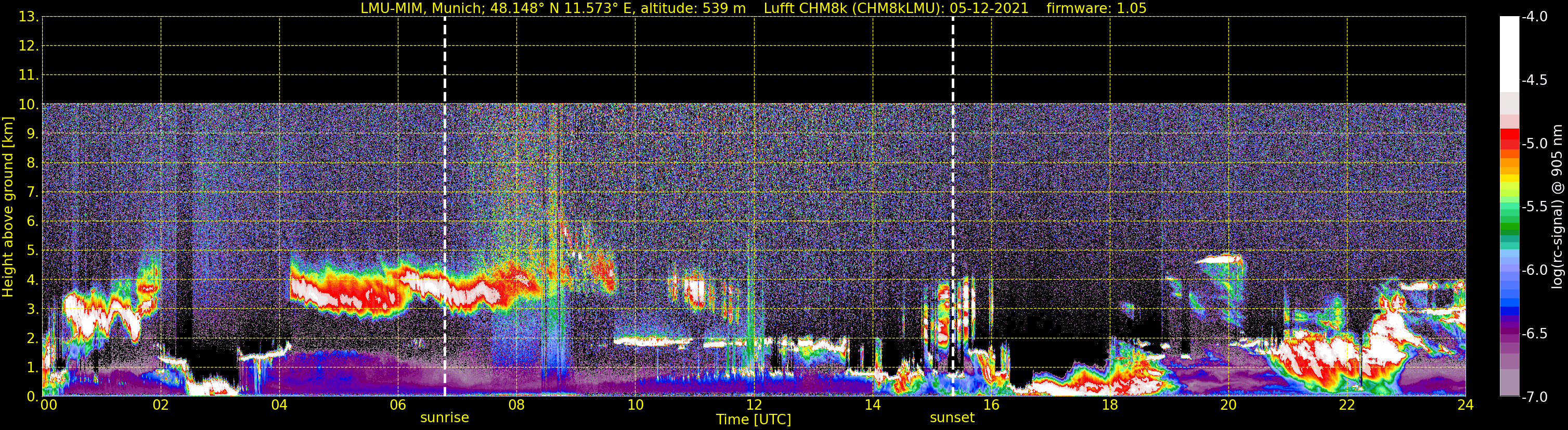
Task: Click height-axis tick label '12.'
Action: click(x=29, y=46)
